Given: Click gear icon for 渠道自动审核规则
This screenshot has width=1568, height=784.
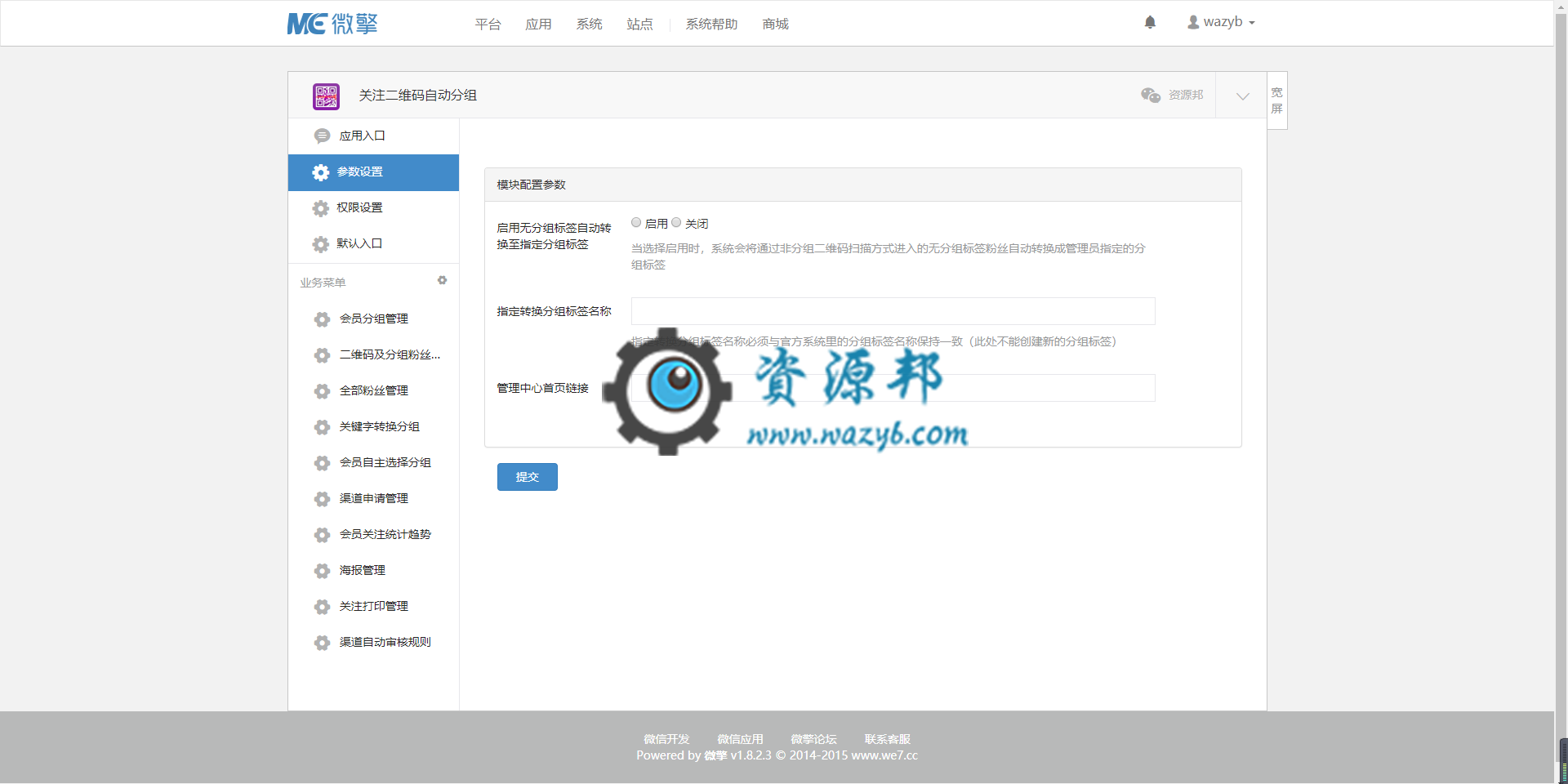Looking at the screenshot, I should pos(322,643).
